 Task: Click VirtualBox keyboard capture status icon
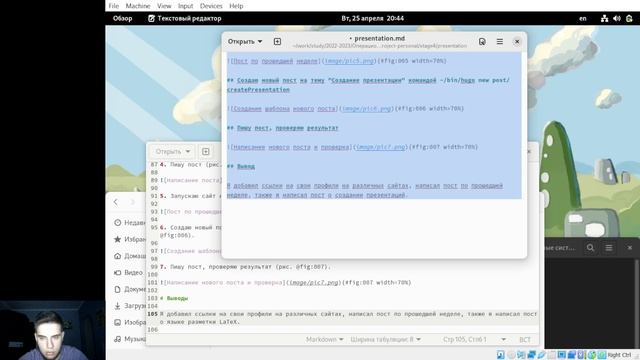click(602, 355)
